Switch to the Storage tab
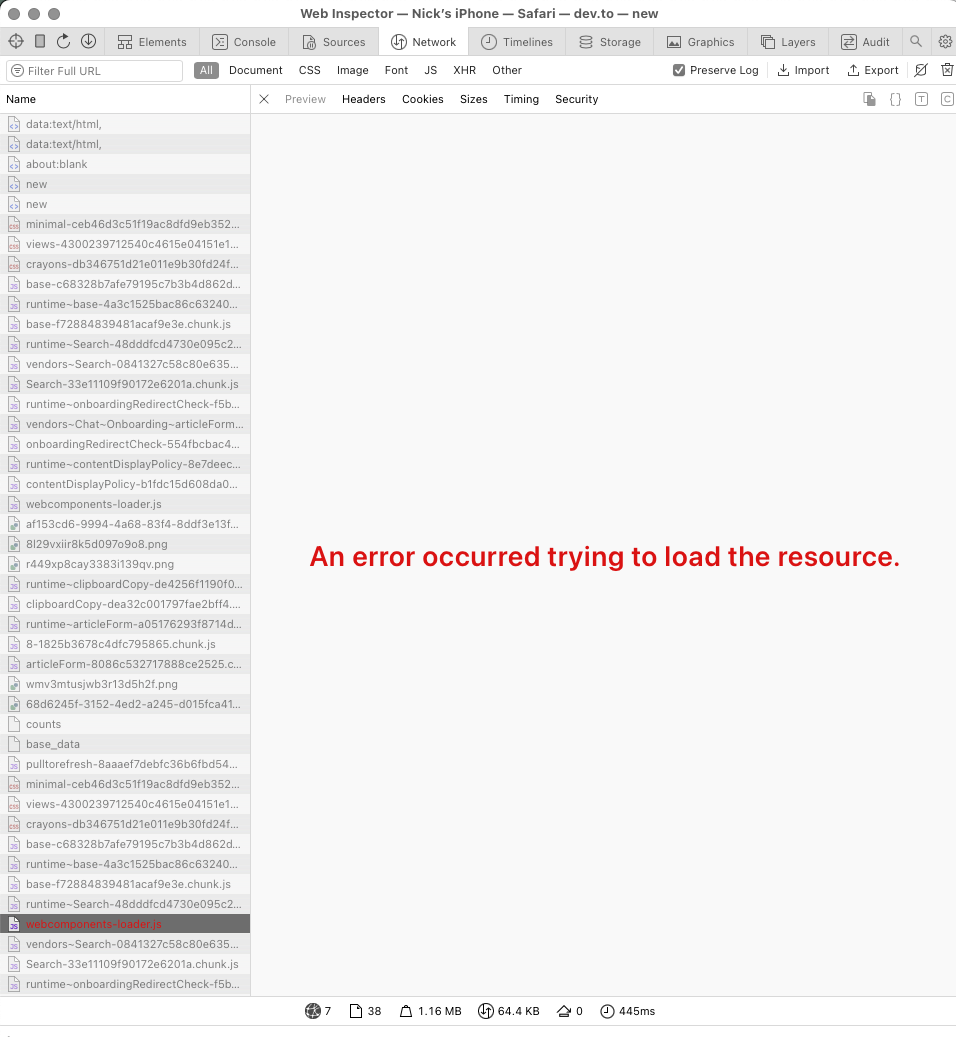The width and height of the screenshot is (956, 1037). [610, 42]
